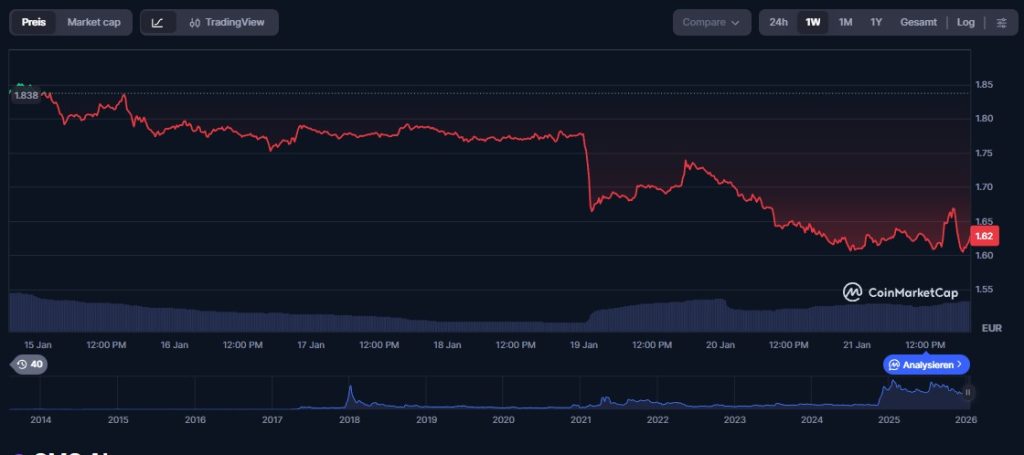1024x455 pixels.
Task: Select the line chart view icon
Action: (x=158, y=22)
